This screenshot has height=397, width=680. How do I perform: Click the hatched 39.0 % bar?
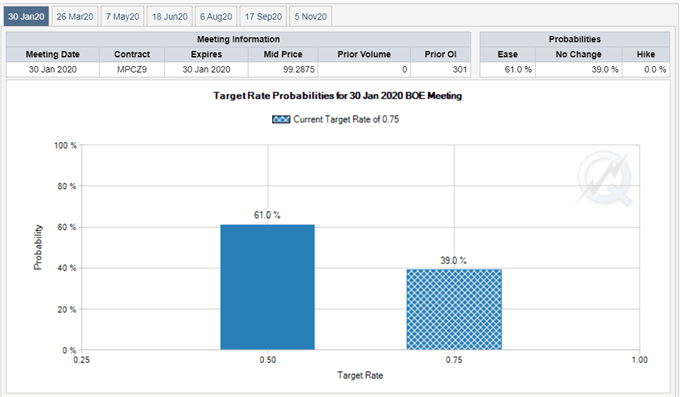tap(454, 309)
